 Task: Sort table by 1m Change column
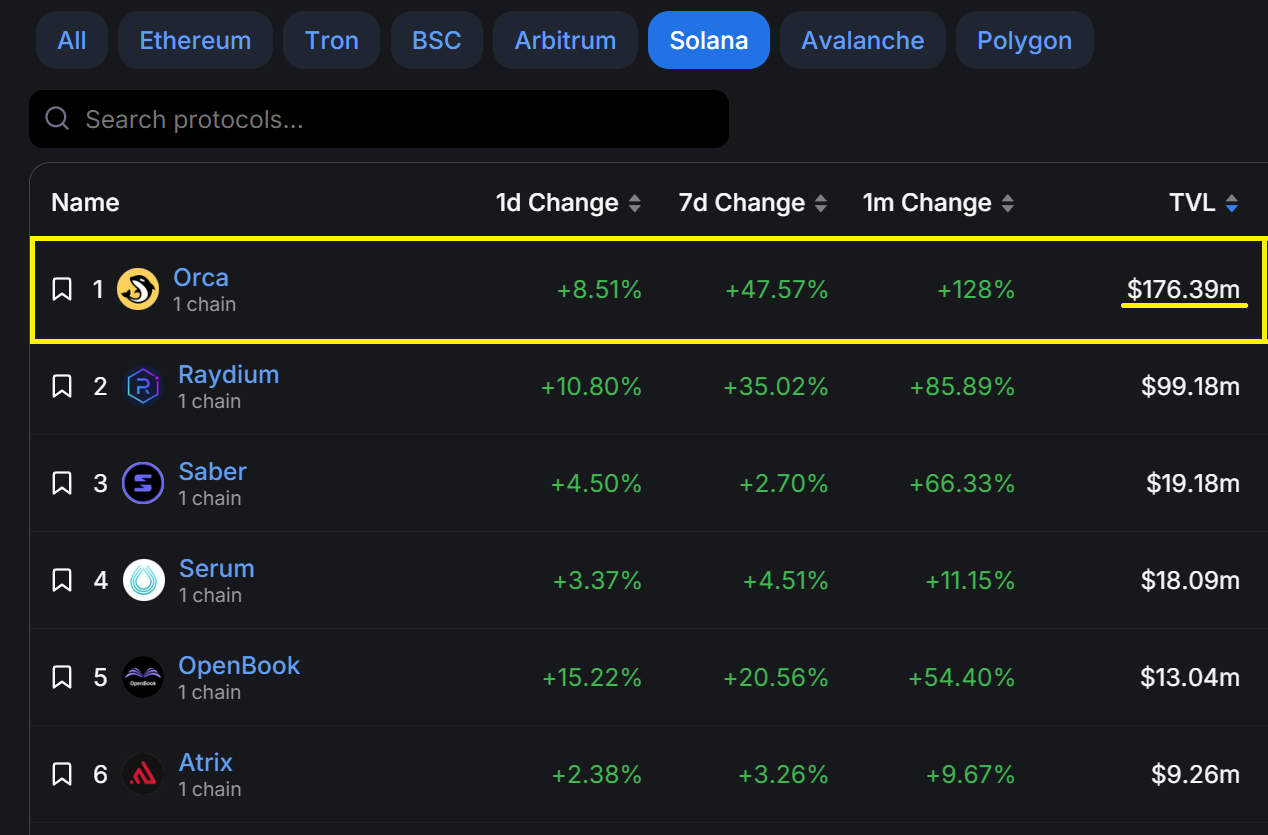[x=1007, y=204]
